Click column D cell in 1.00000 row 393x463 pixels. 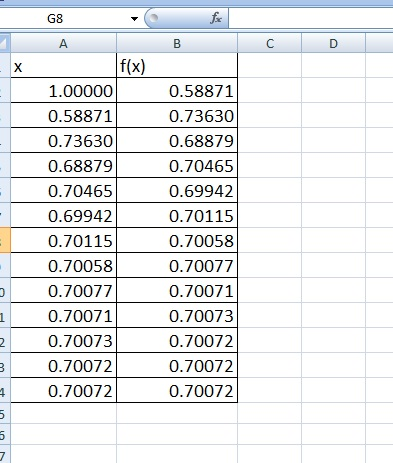(333, 90)
